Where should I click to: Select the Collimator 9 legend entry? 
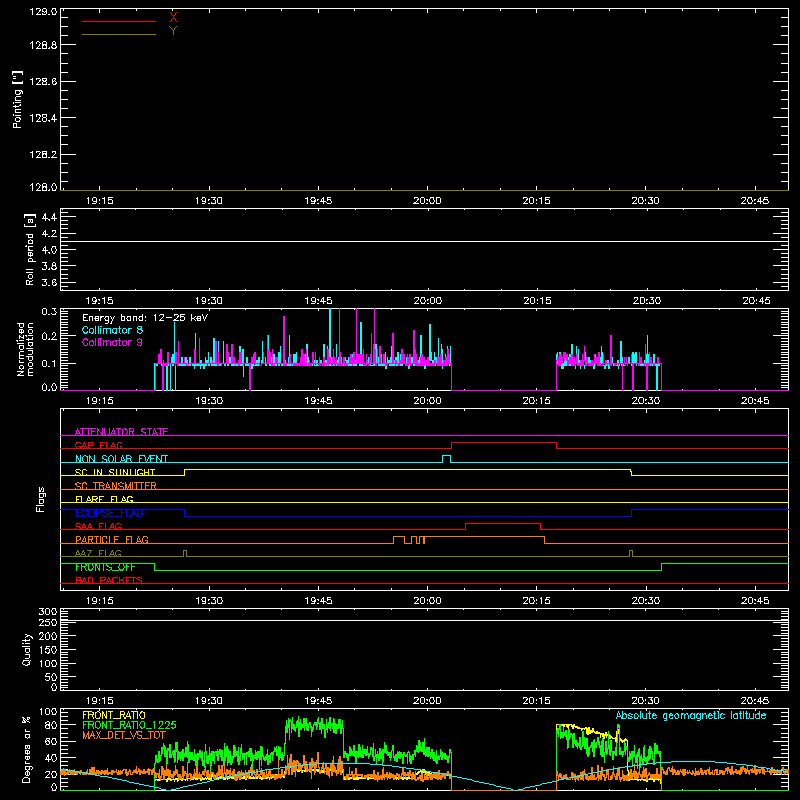(112, 342)
